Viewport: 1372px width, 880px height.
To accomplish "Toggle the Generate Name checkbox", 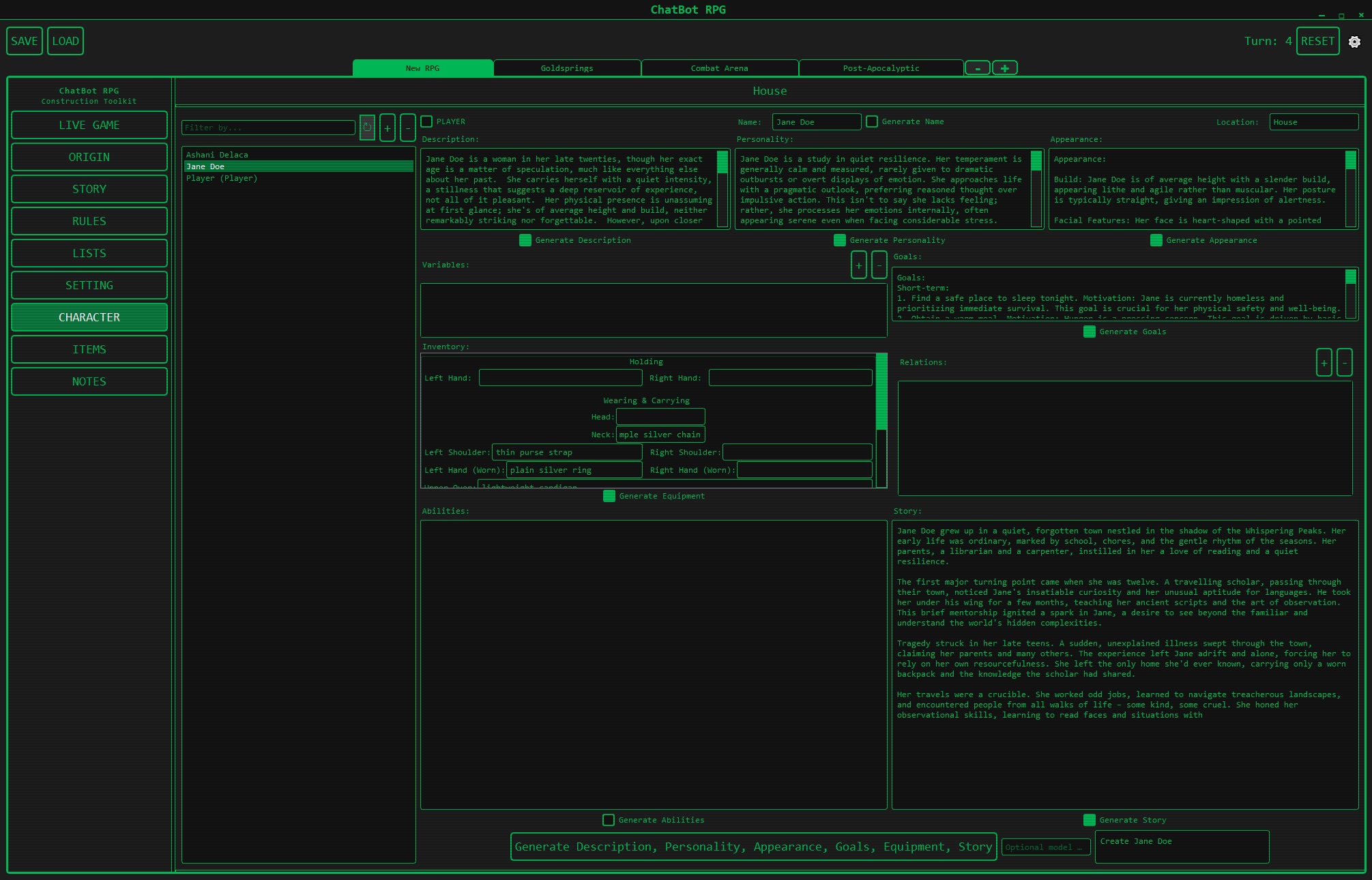I will click(872, 121).
